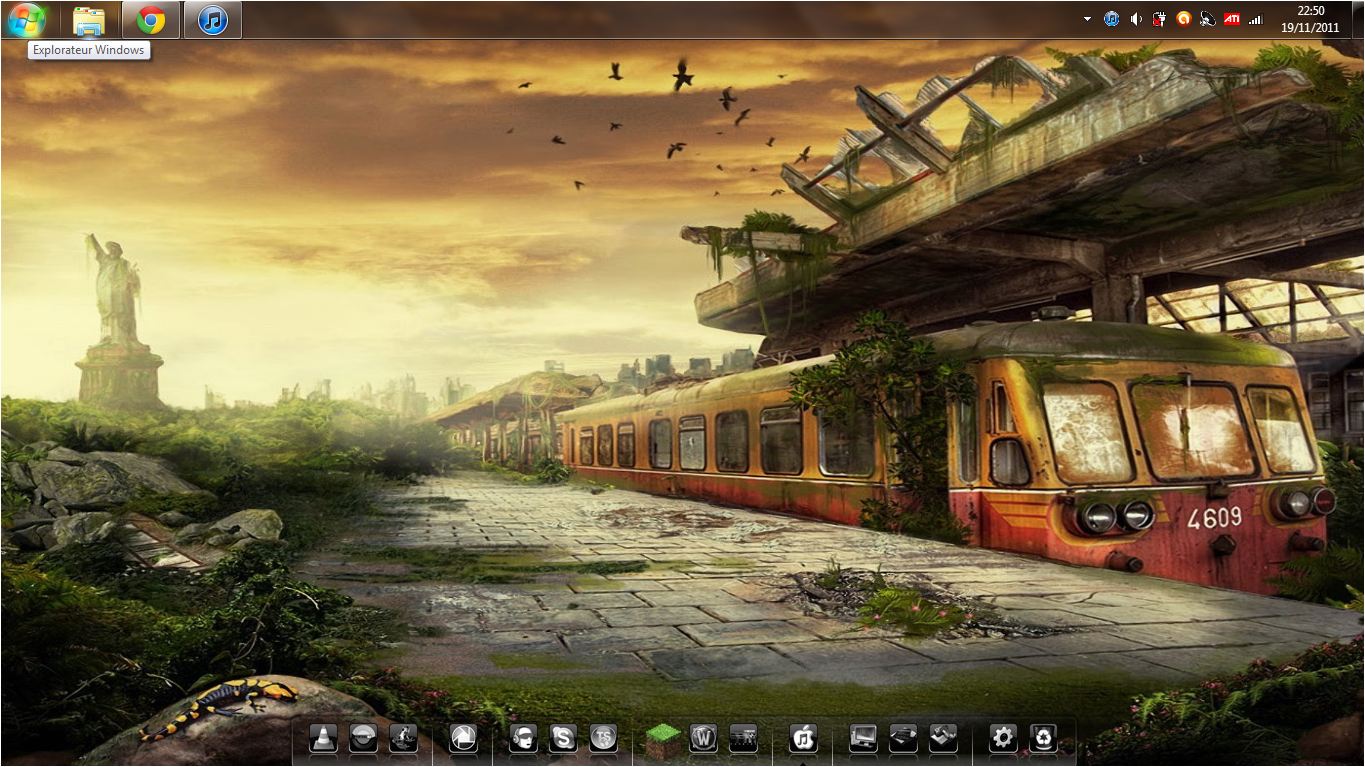Launch World of Warcraft from the dock
Image resolution: width=1365 pixels, height=767 pixels.
point(703,738)
